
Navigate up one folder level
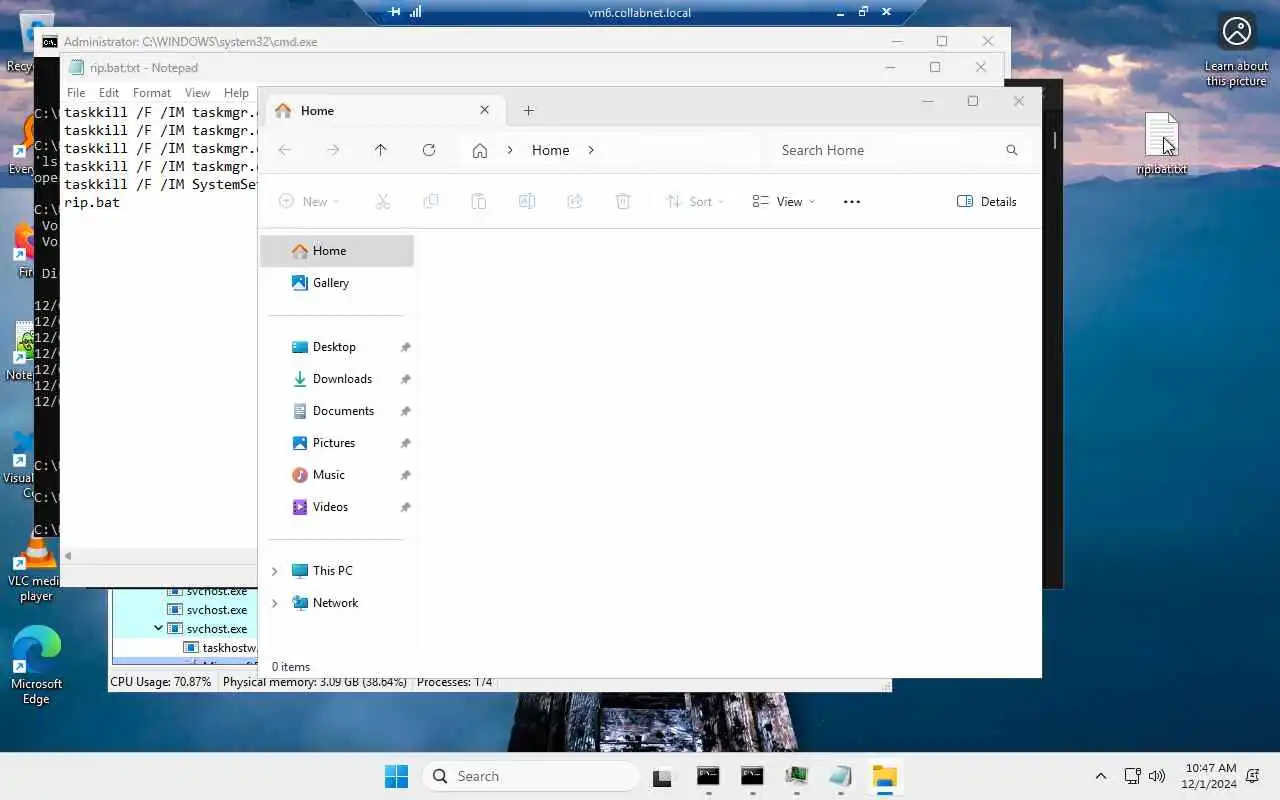coord(380,150)
